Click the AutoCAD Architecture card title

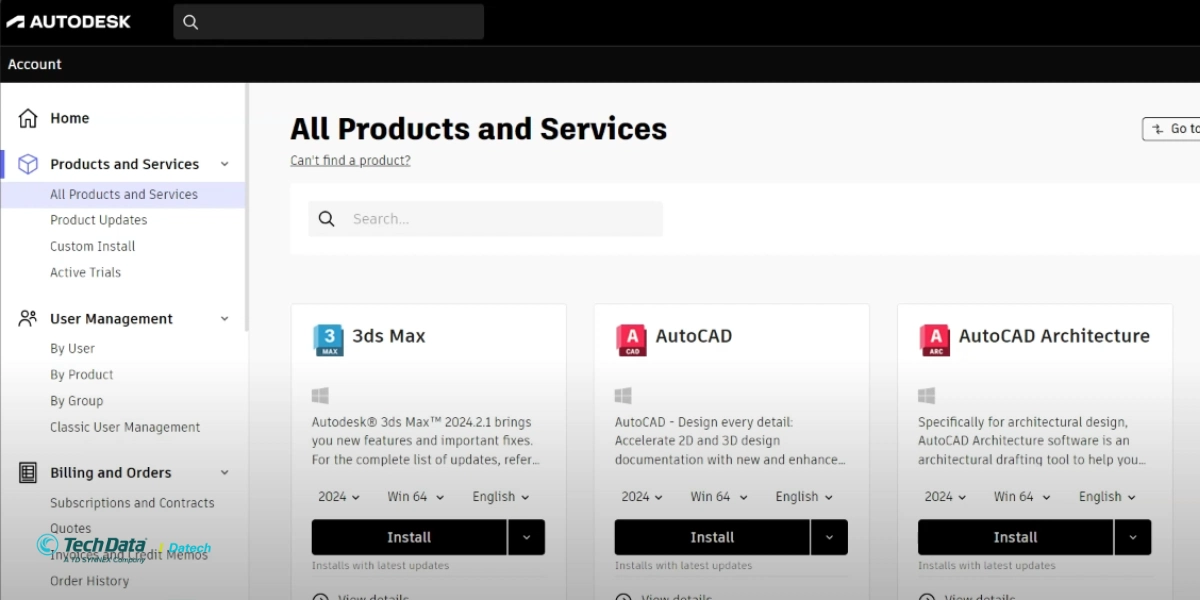point(1054,336)
